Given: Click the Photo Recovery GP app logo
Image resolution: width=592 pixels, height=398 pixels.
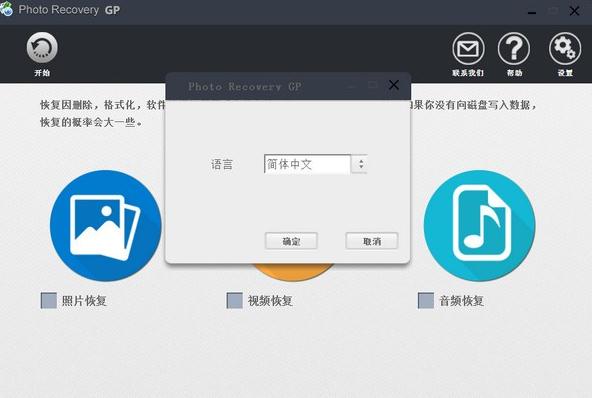Looking at the screenshot, I should [x=6, y=9].
